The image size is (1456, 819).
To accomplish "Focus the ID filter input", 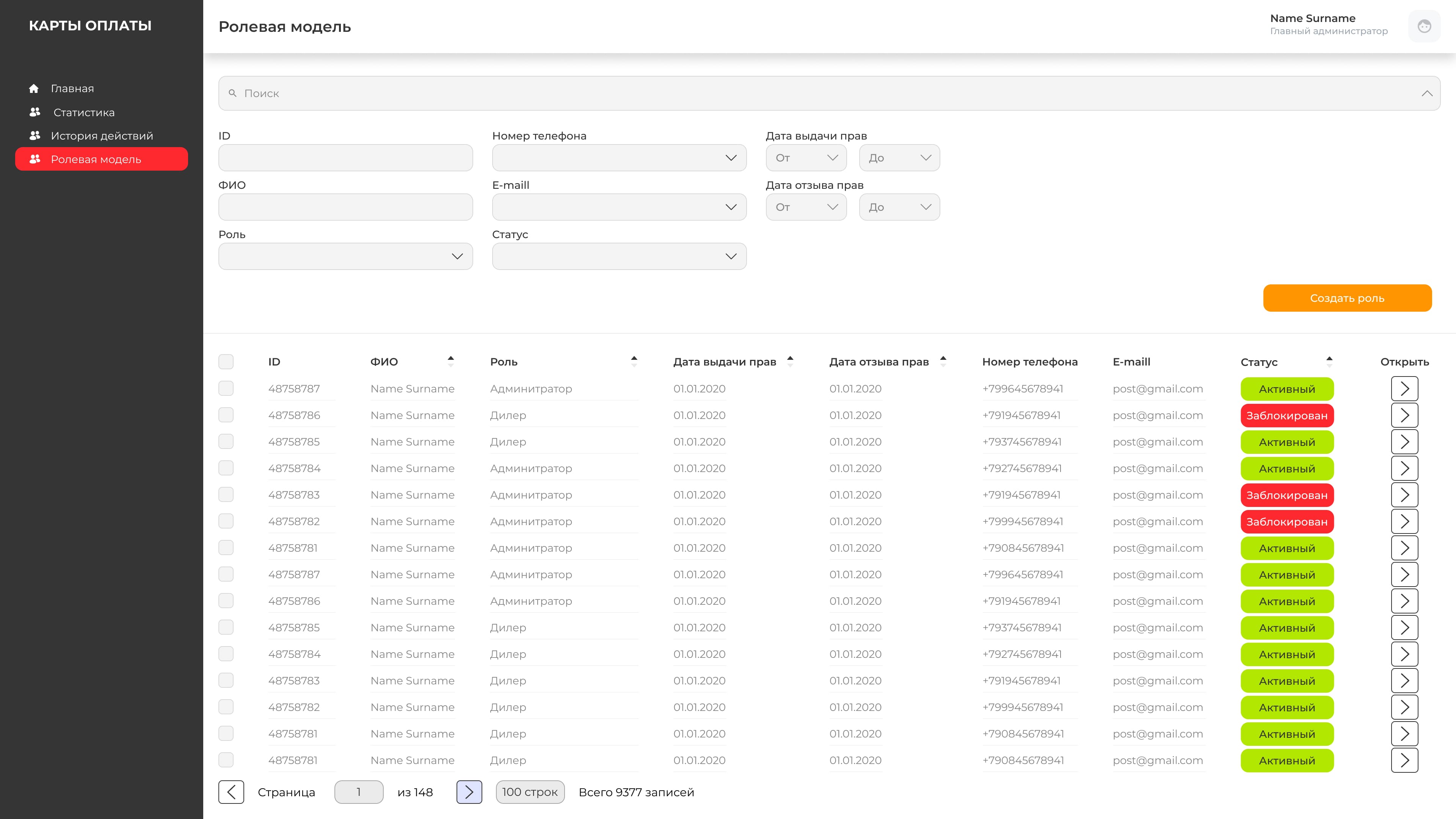I will (x=345, y=158).
